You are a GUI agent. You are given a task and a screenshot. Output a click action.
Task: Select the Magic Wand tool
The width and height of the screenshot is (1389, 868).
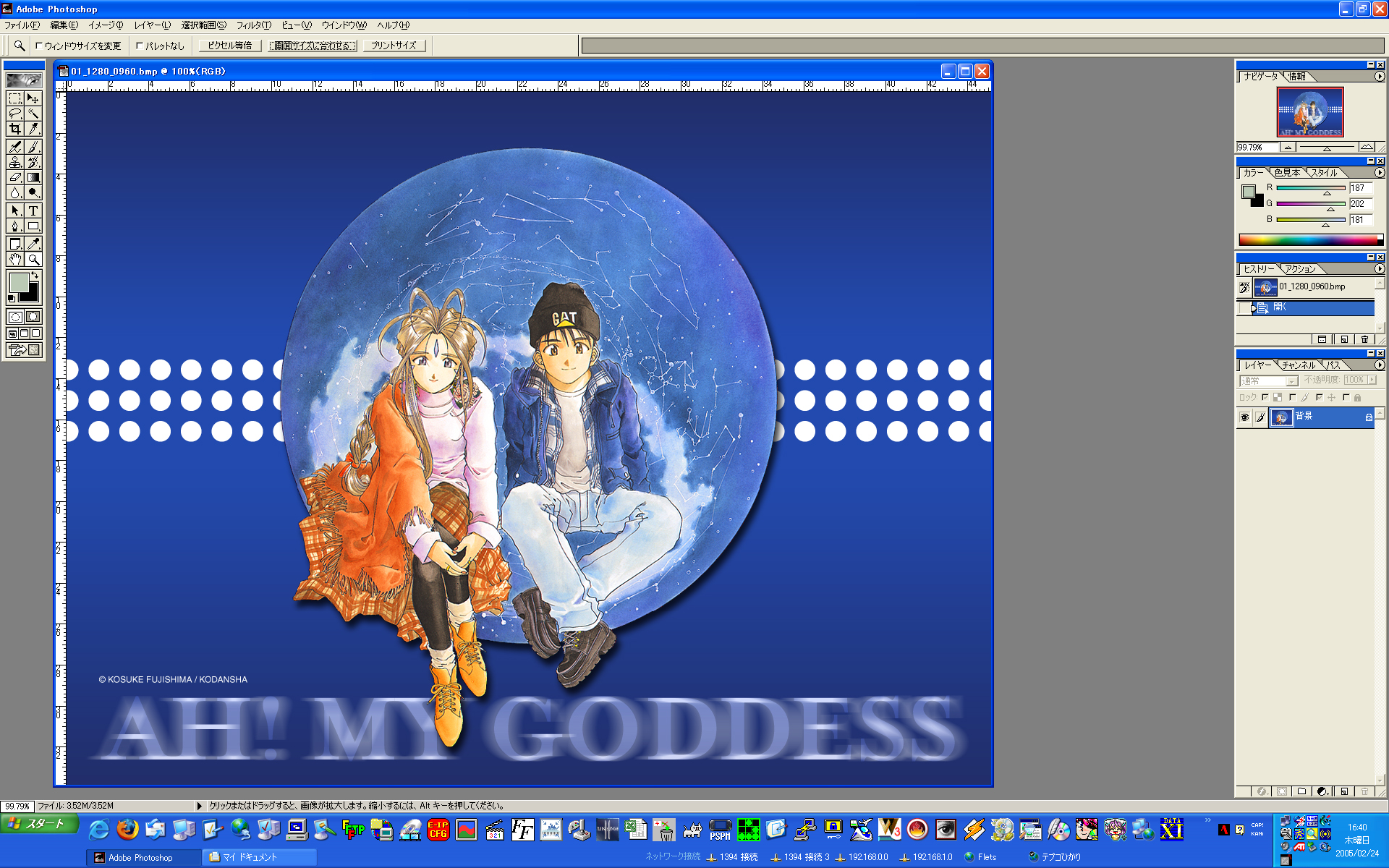pyautogui.click(x=33, y=114)
